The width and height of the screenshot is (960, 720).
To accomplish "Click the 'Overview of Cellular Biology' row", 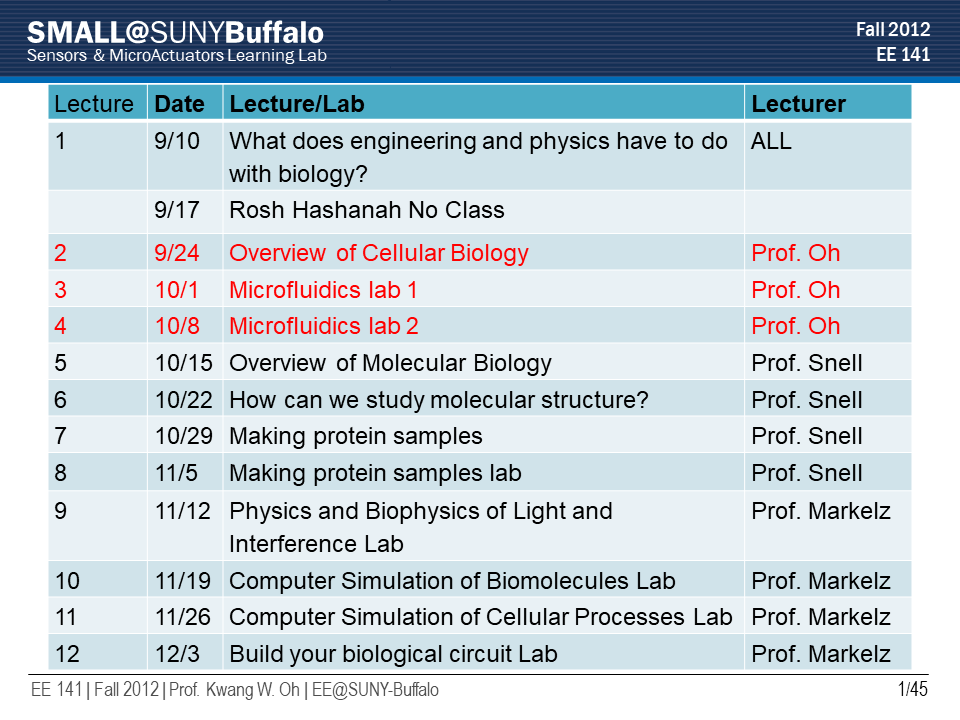I will pos(480,252).
